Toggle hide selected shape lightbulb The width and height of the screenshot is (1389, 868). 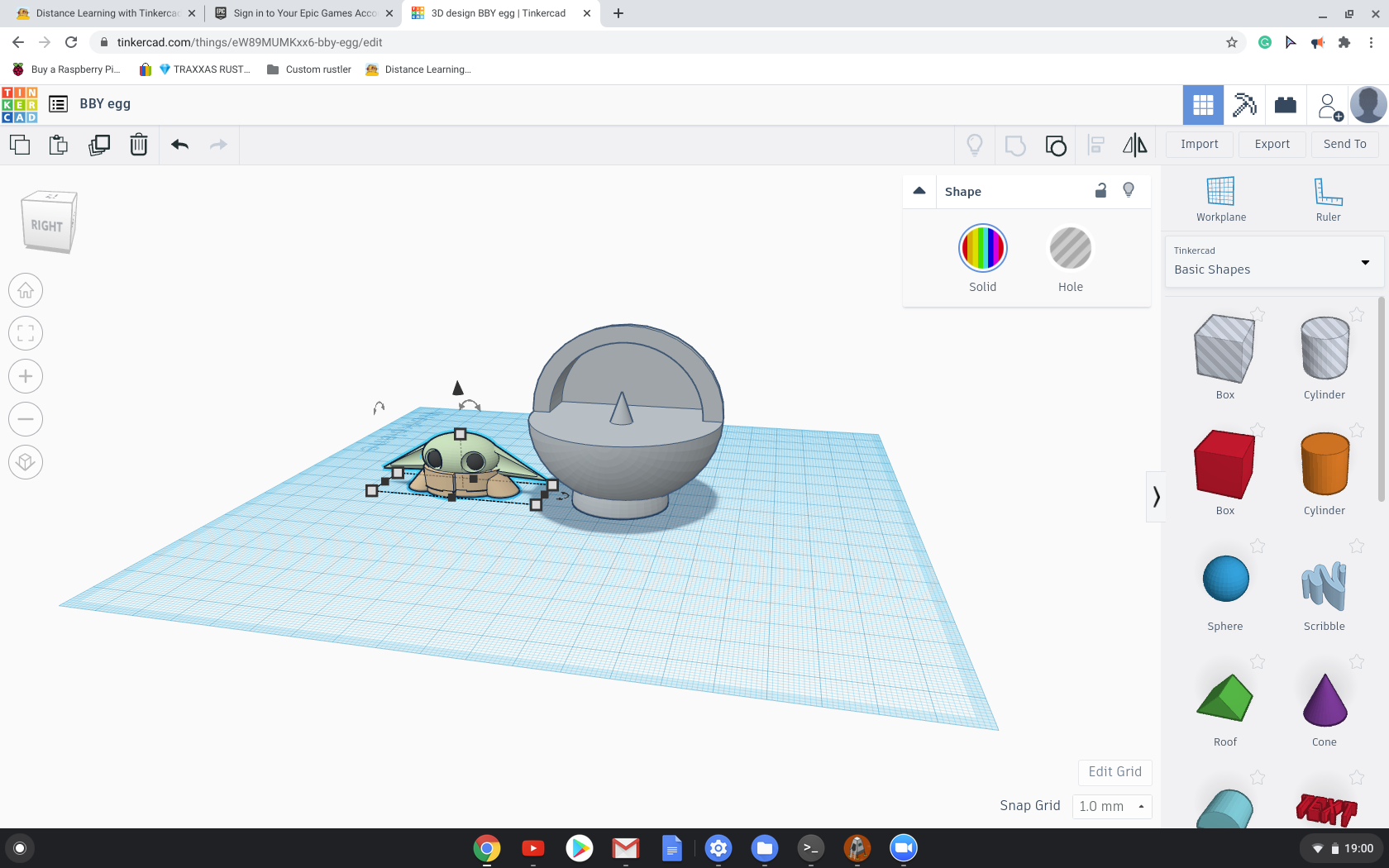click(x=1129, y=190)
